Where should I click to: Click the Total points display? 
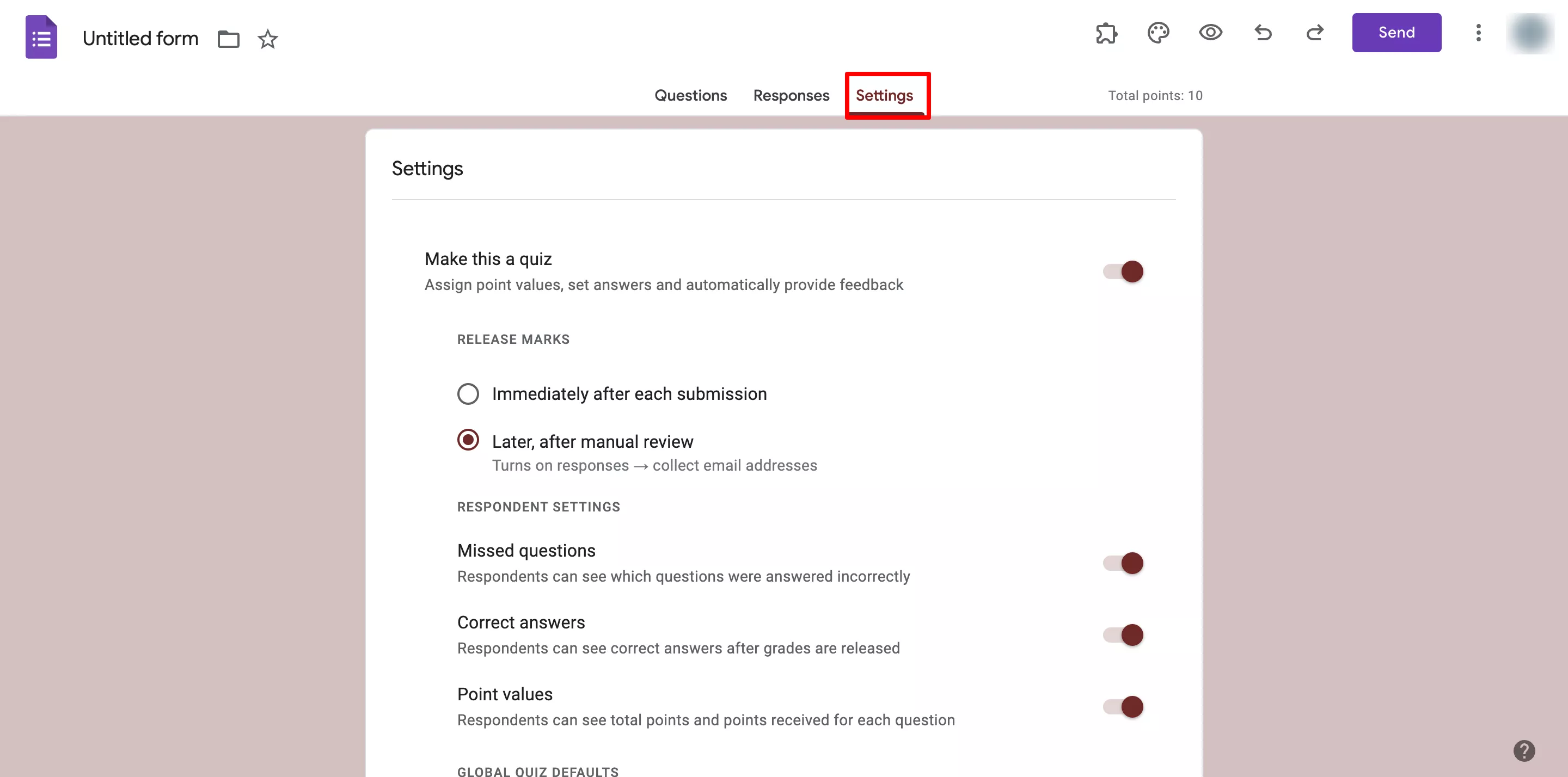(1155, 95)
